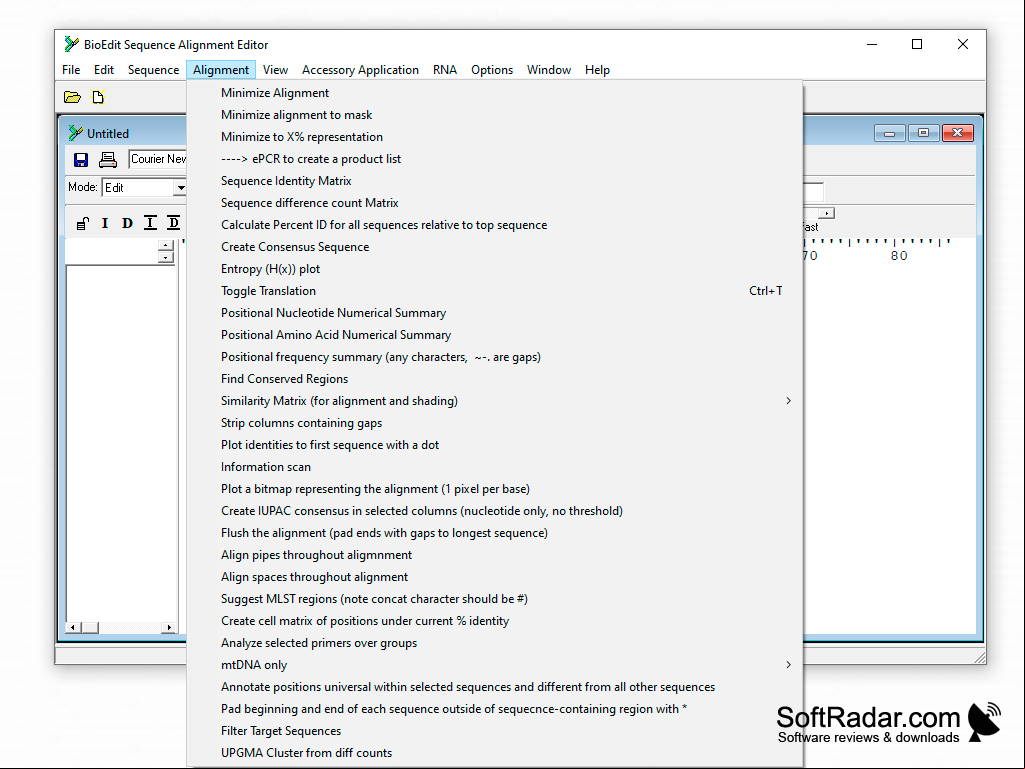Select UPGMA Cluster from diff counts
This screenshot has width=1025, height=769.
[495, 753]
